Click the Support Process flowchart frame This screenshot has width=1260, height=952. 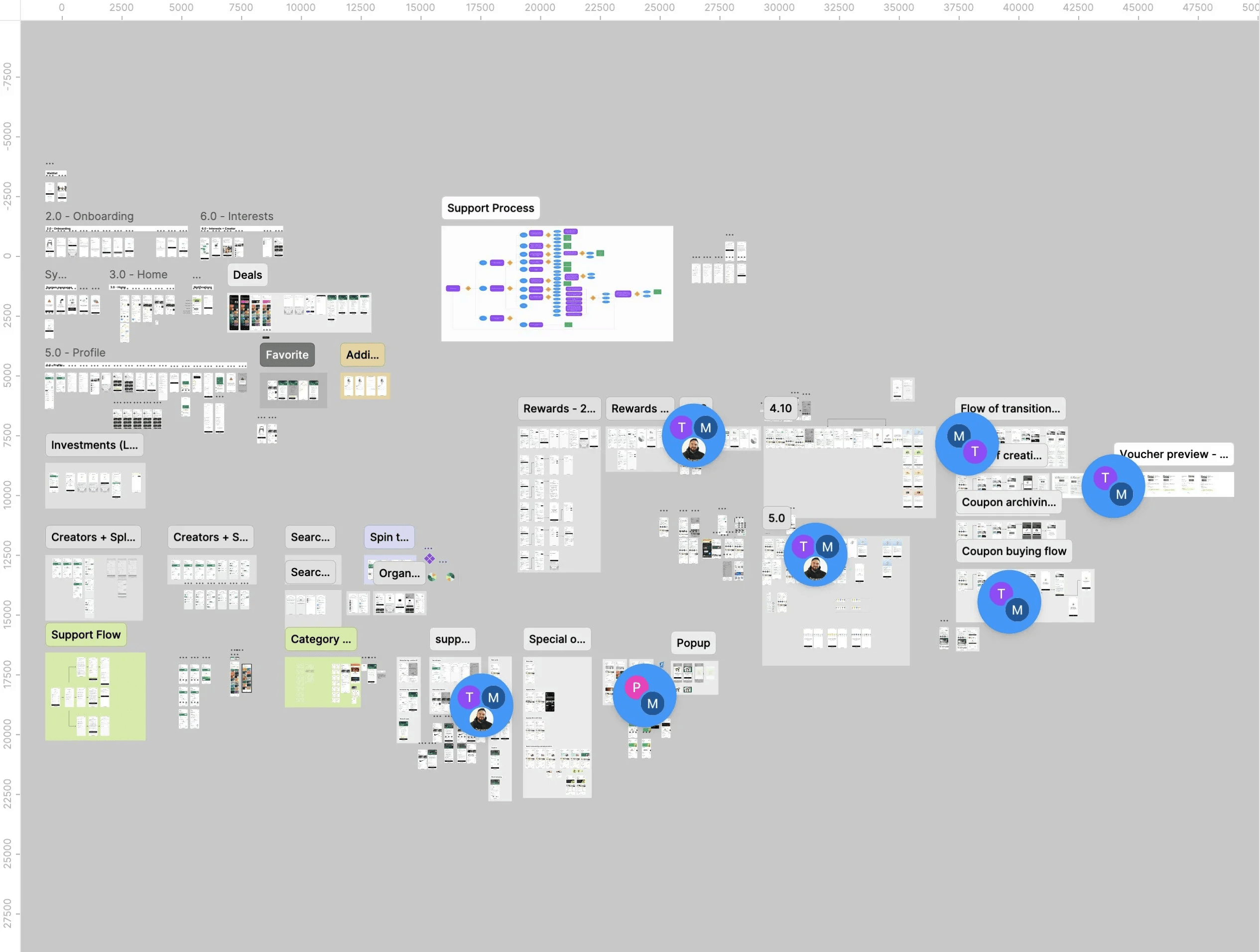557,283
